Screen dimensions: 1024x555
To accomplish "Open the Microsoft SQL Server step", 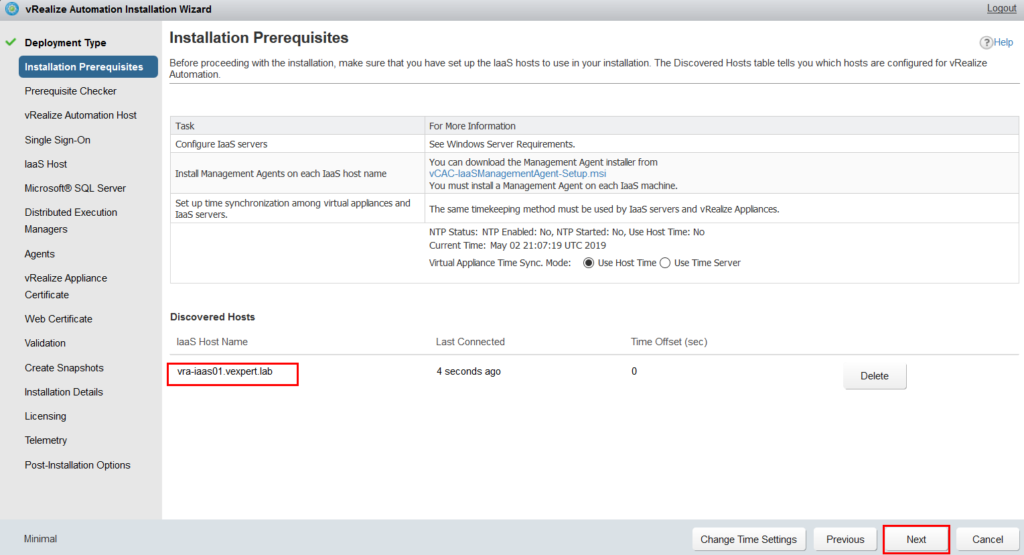I will 75,188.
